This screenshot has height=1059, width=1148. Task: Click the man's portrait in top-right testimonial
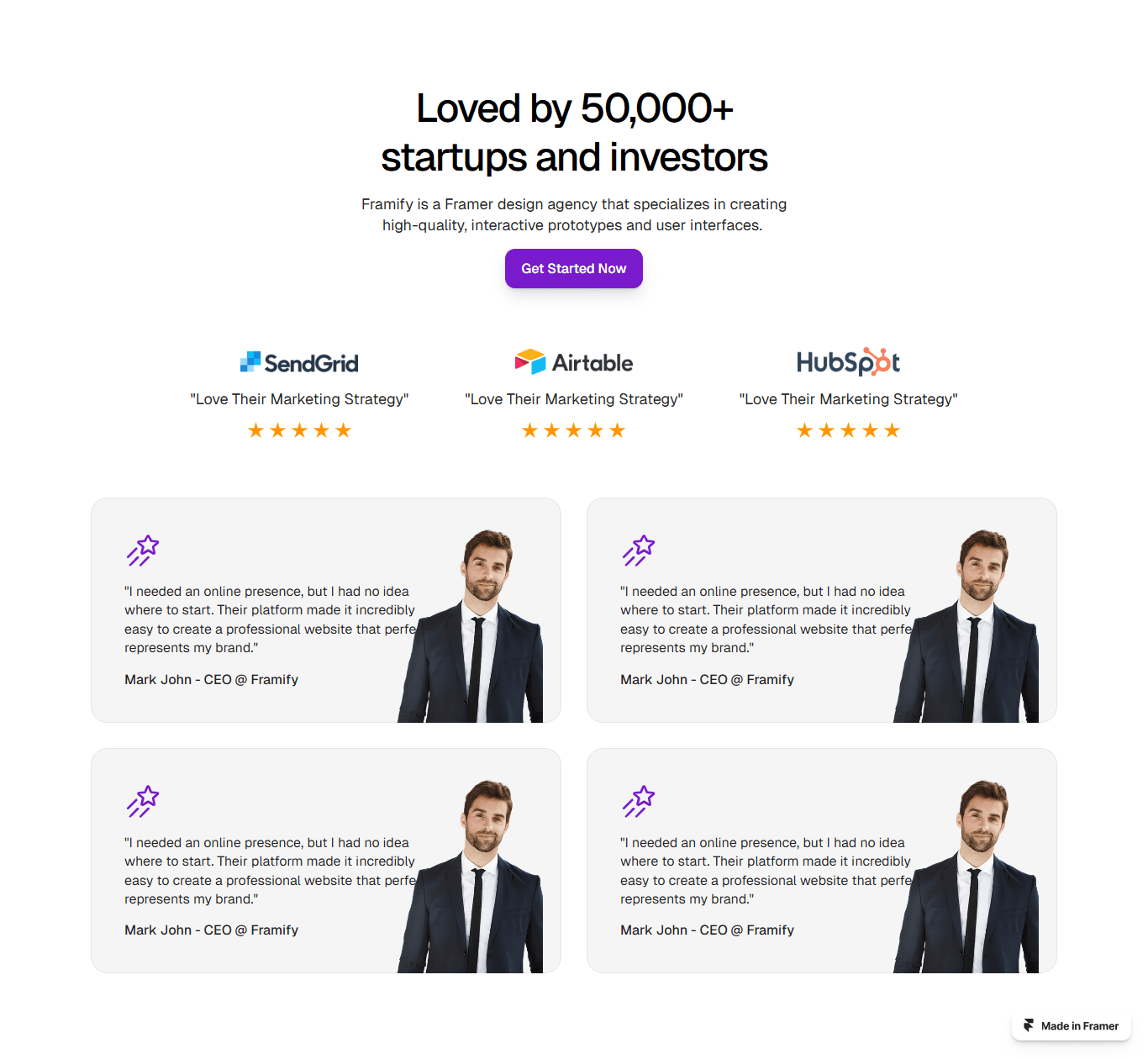(x=966, y=626)
